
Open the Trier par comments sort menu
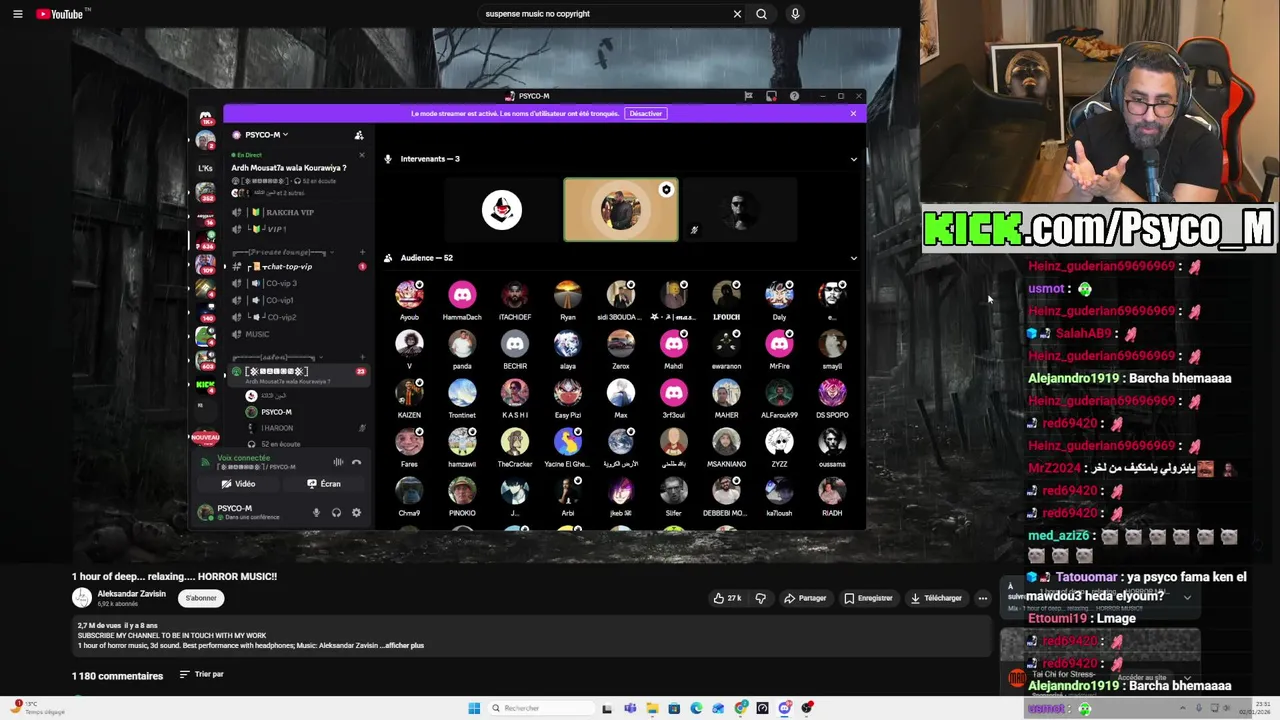(x=201, y=675)
